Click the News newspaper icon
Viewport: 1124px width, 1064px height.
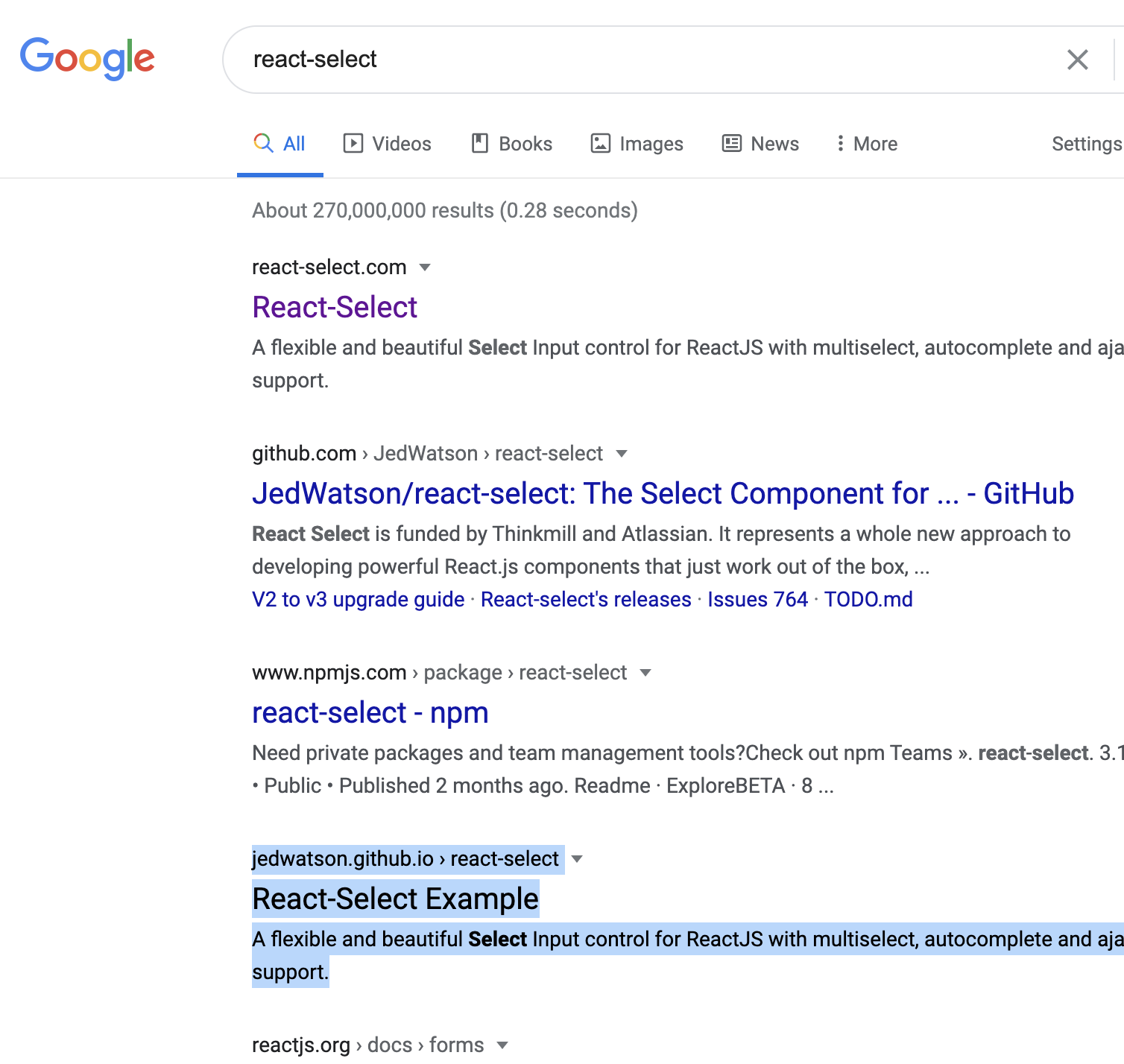click(x=730, y=143)
